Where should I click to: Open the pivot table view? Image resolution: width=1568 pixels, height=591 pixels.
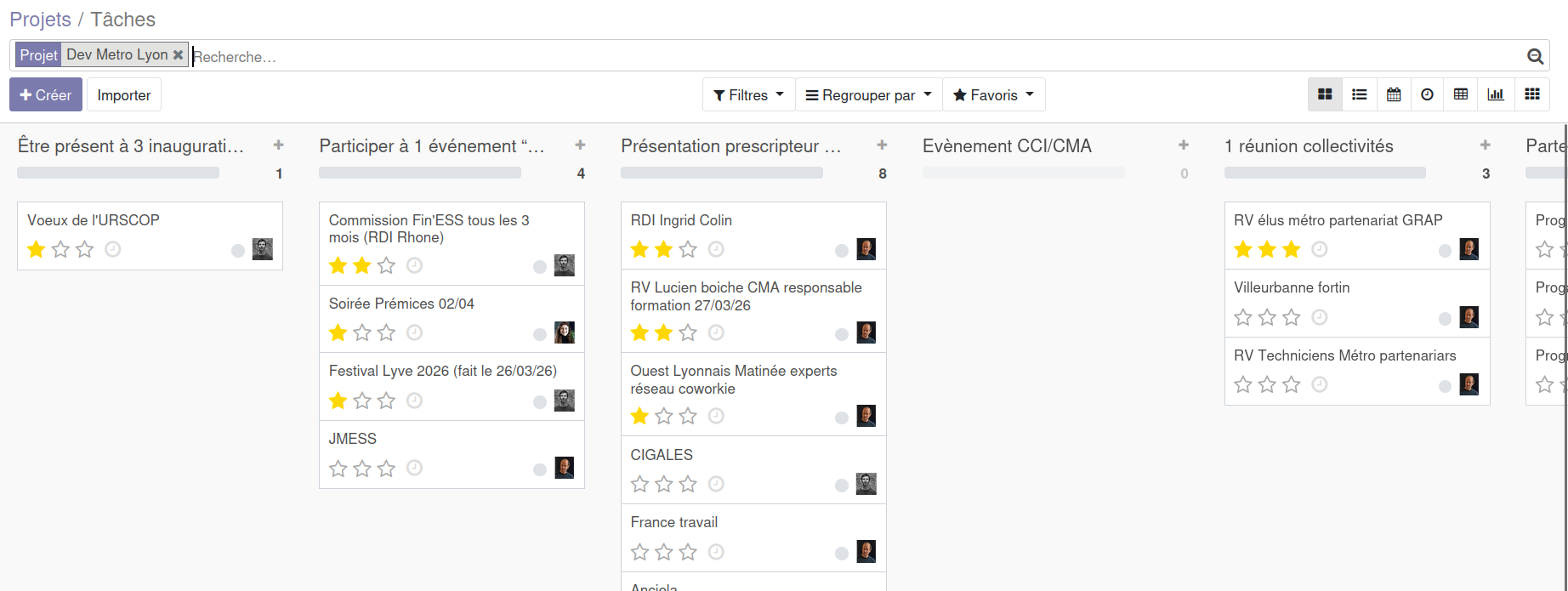[1461, 94]
